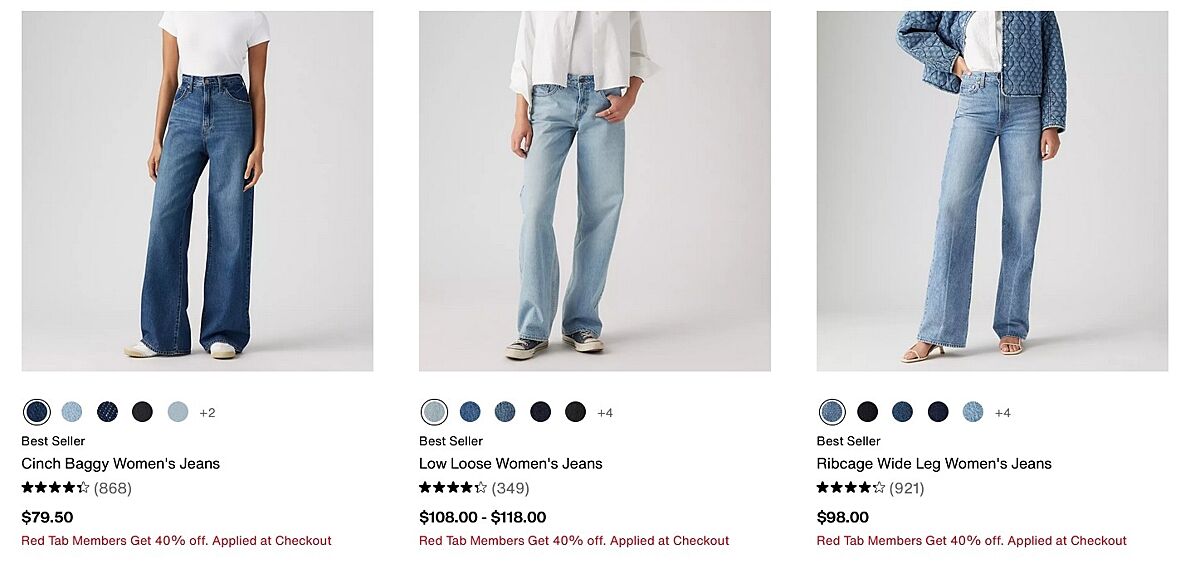1200x578 pixels.
Task: Click the Cinch Baggy jeans product photo
Action: (x=197, y=191)
